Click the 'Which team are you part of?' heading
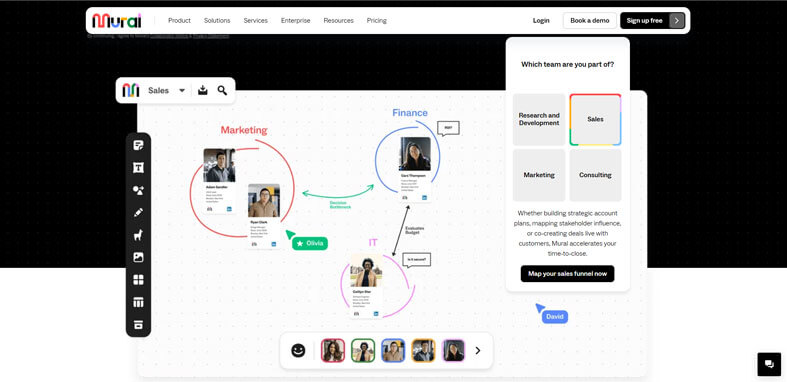This screenshot has width=787, height=382. click(x=567, y=64)
